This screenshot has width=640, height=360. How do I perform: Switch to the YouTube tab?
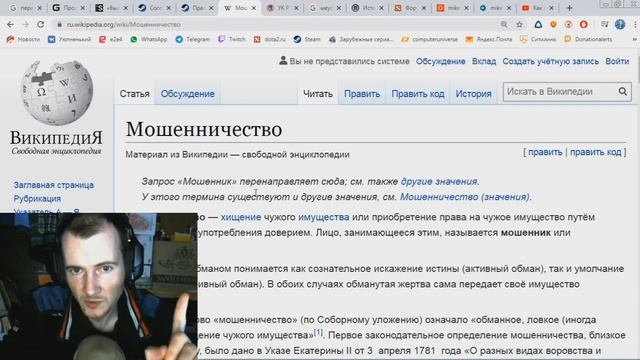[537, 8]
